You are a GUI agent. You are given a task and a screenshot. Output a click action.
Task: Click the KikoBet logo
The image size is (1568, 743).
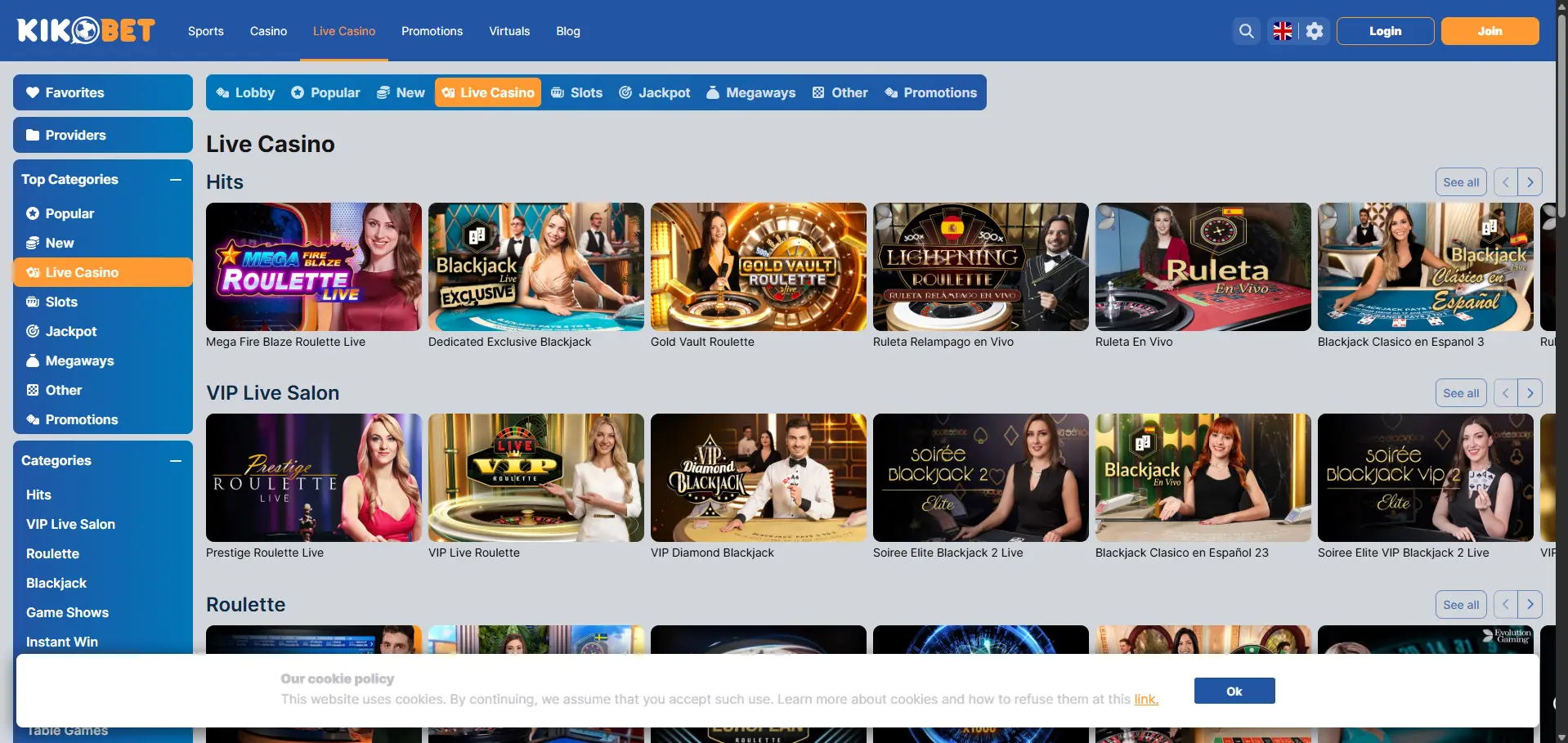point(86,31)
